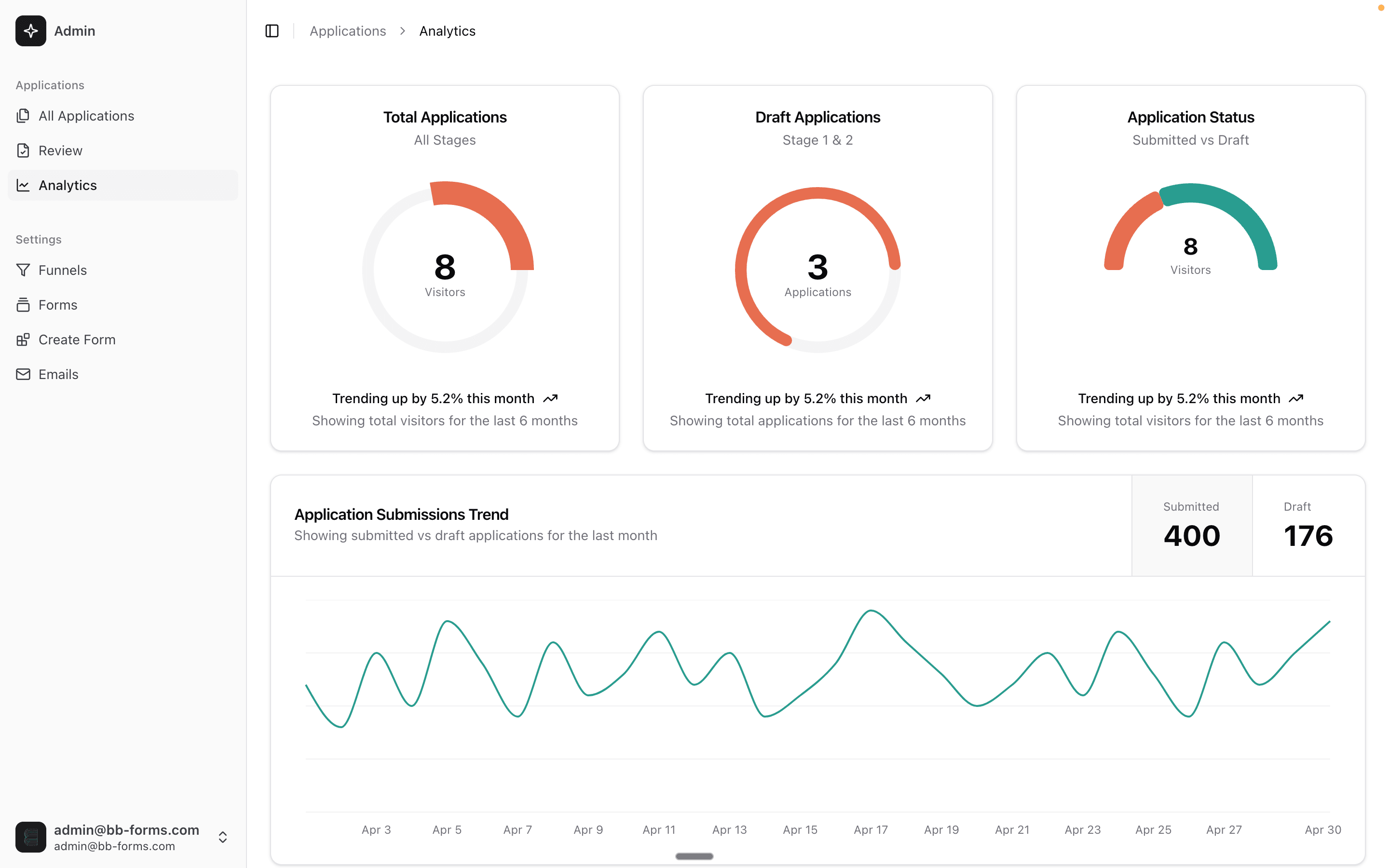The image size is (1389, 868).
Task: Go to Applications breadcrumb link
Action: pyautogui.click(x=348, y=31)
